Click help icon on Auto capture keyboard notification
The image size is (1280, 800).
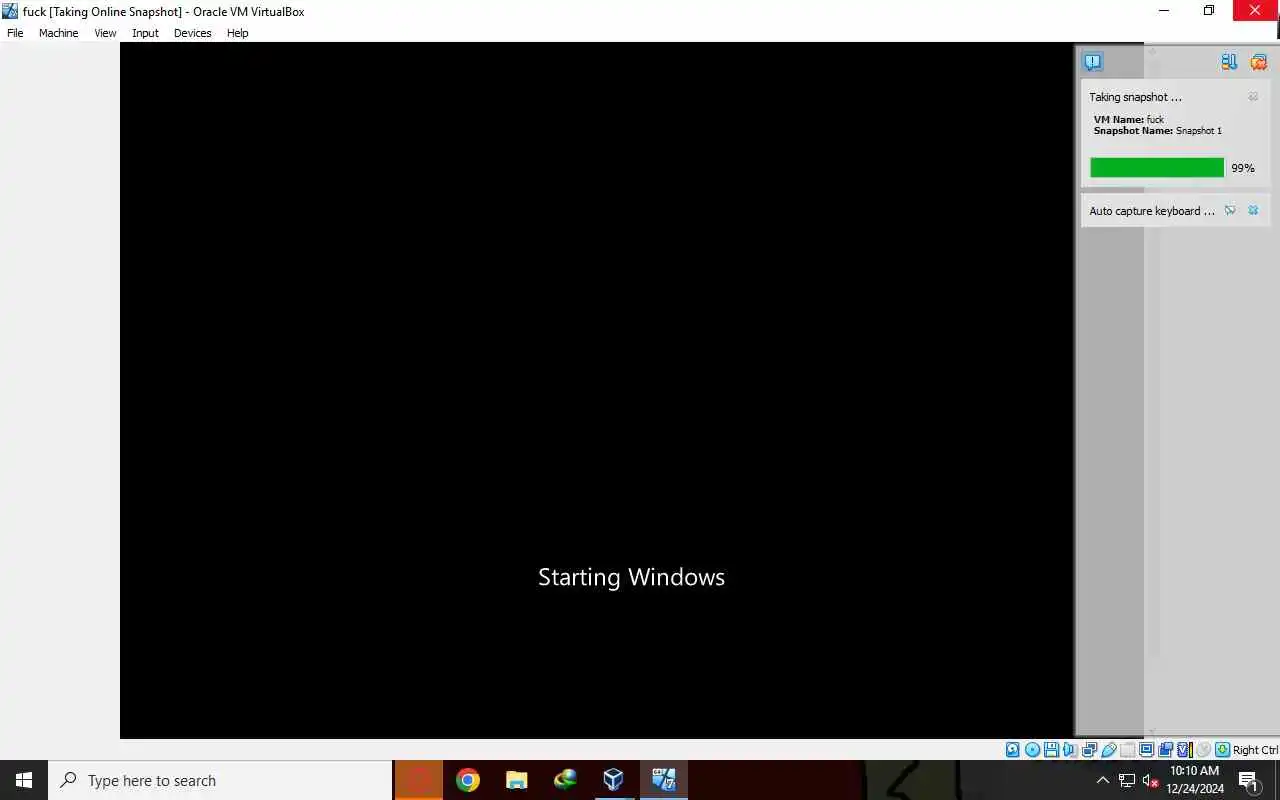tap(1230, 210)
